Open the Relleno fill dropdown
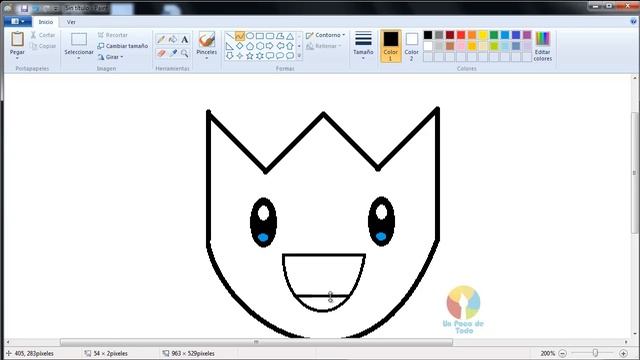640x360 pixels. coord(323,46)
